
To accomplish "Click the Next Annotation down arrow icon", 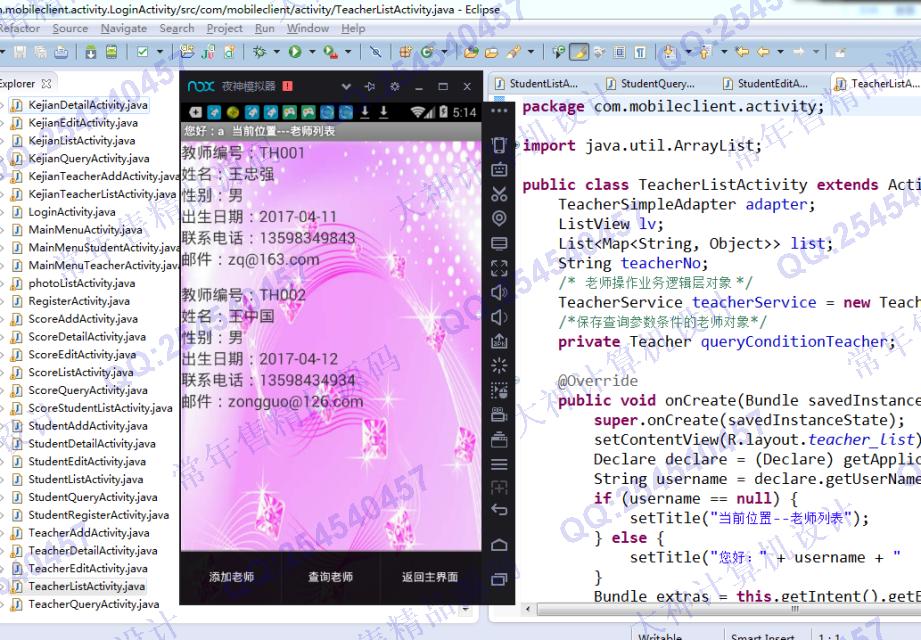I will coord(669,52).
